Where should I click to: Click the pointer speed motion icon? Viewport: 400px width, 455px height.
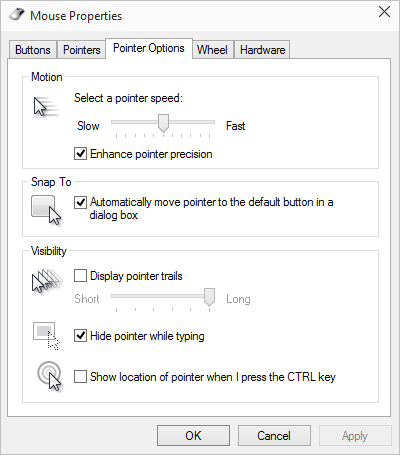click(x=46, y=107)
